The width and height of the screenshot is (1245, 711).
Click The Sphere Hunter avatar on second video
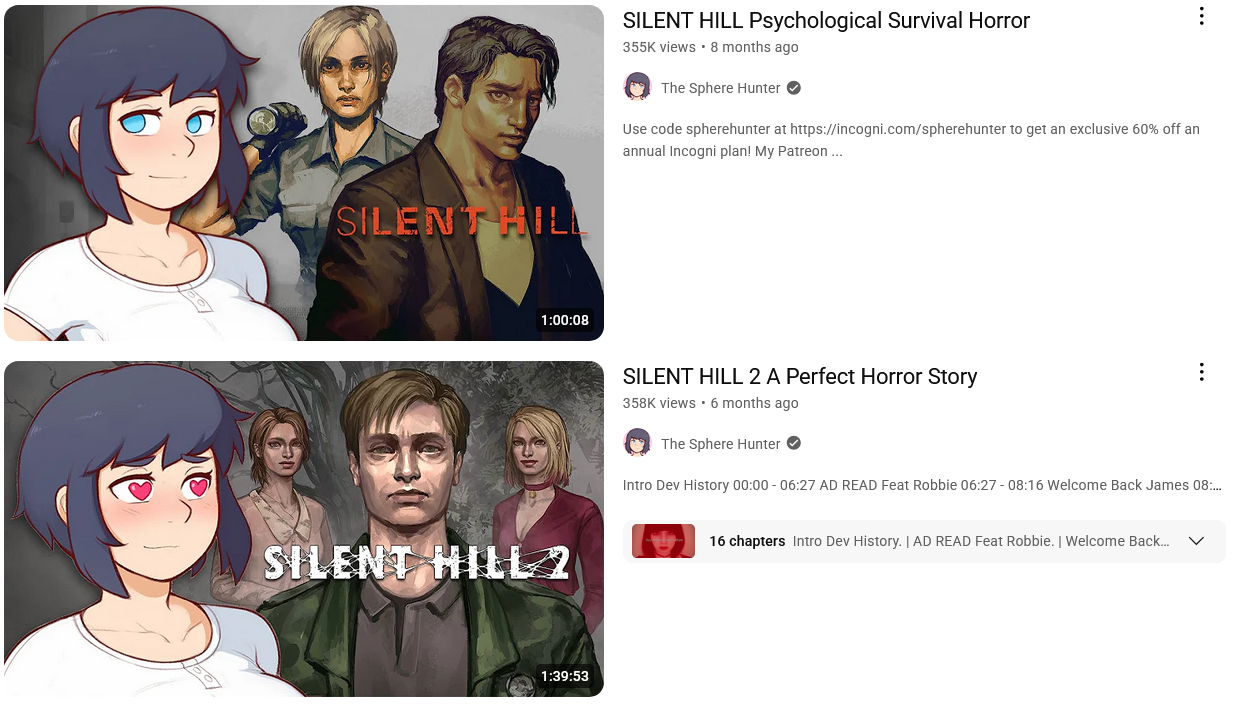(x=637, y=443)
